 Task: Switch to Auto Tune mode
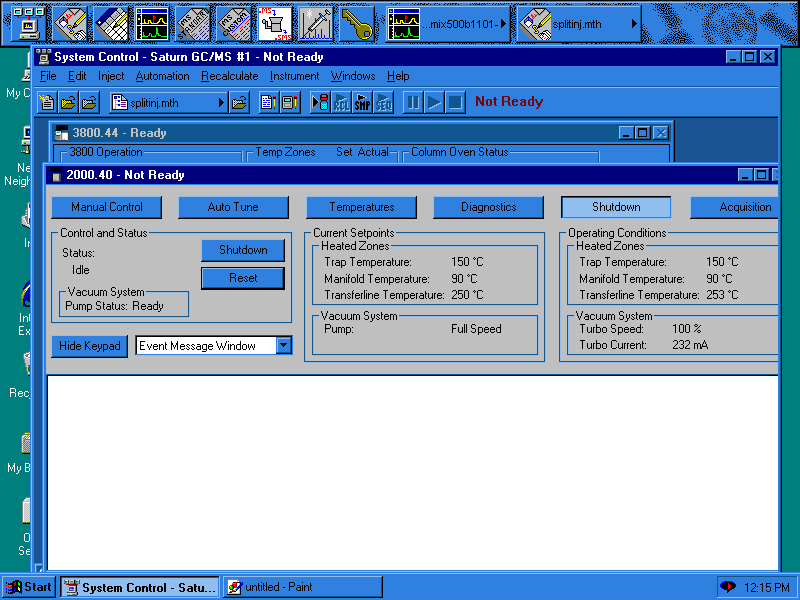tap(233, 207)
